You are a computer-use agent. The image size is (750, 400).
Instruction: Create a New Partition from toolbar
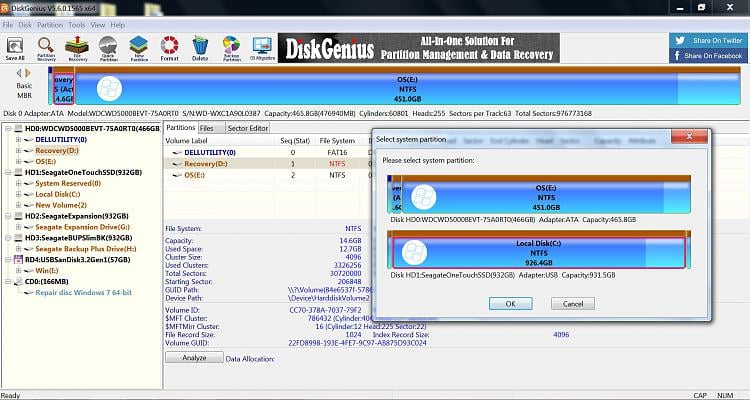point(139,49)
